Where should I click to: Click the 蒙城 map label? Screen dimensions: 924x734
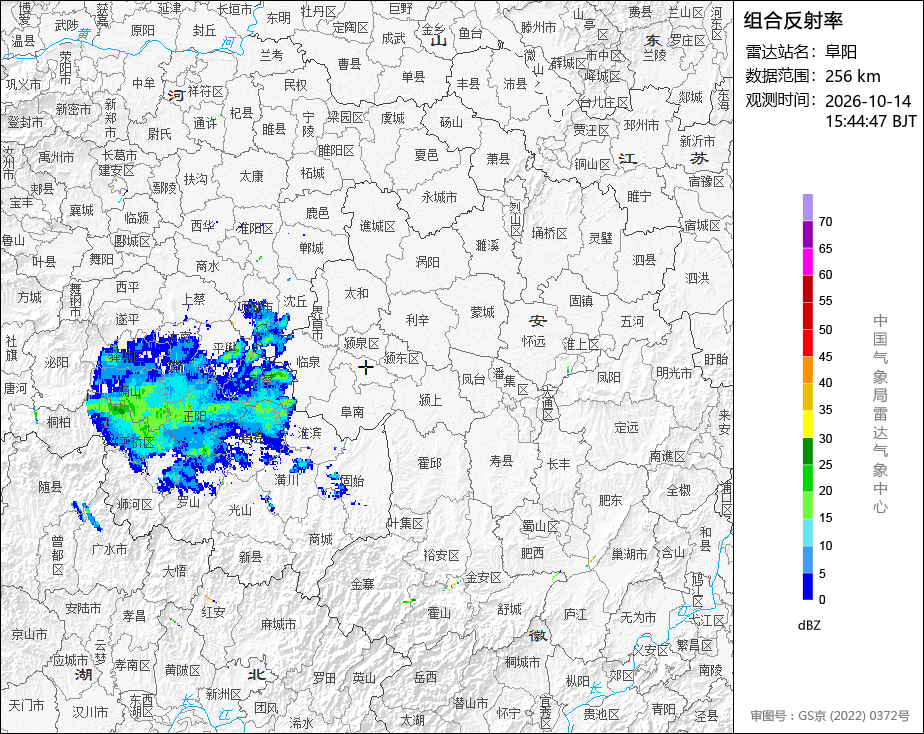click(483, 312)
